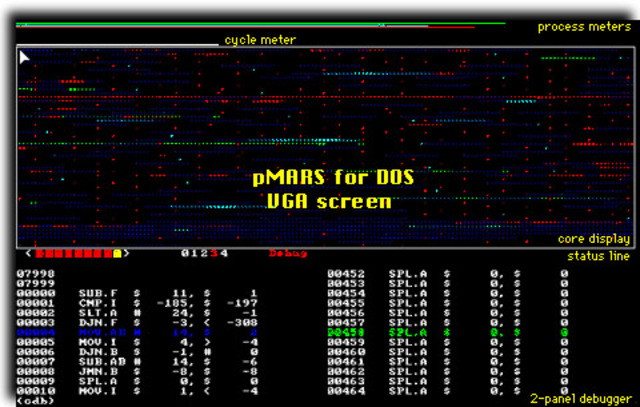Select the 00002 SLT.A instruction row
640x407 pixels.
click(137, 313)
